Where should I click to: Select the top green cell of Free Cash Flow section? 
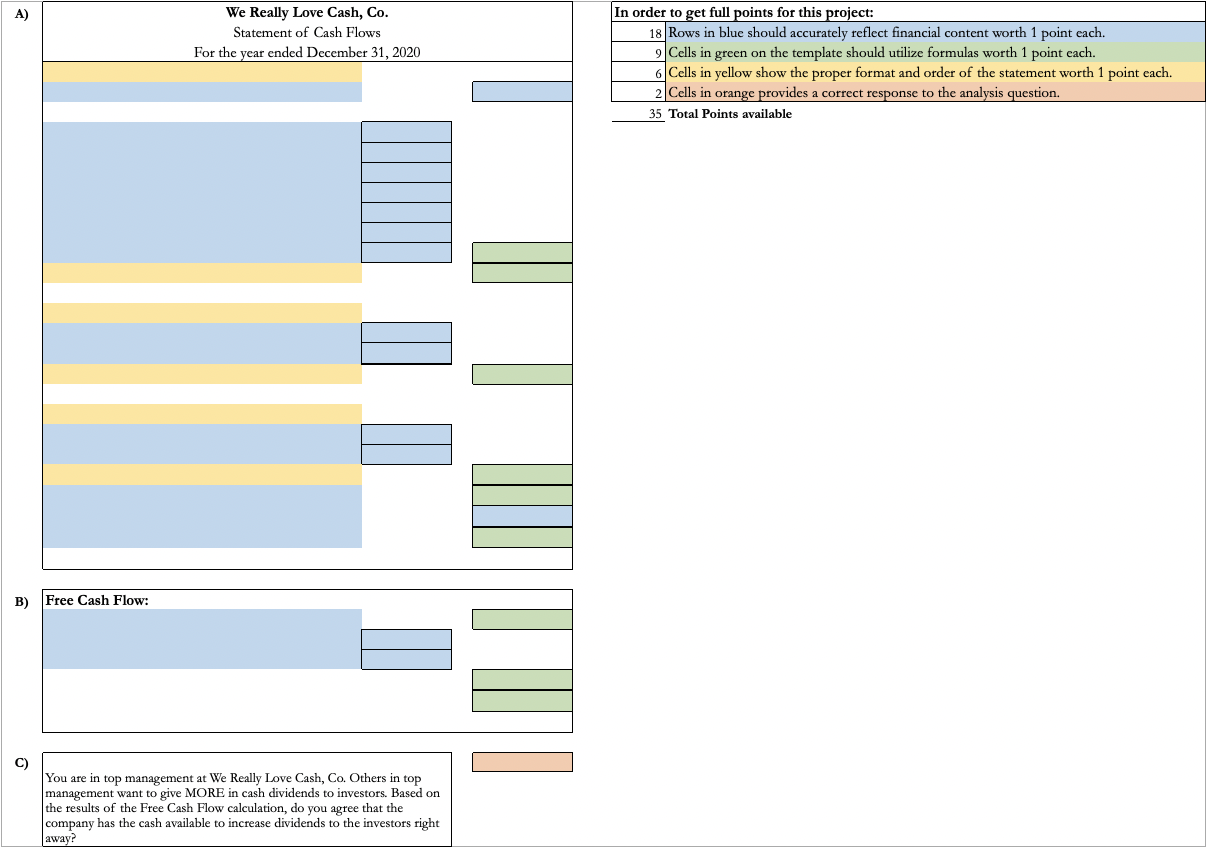click(522, 619)
